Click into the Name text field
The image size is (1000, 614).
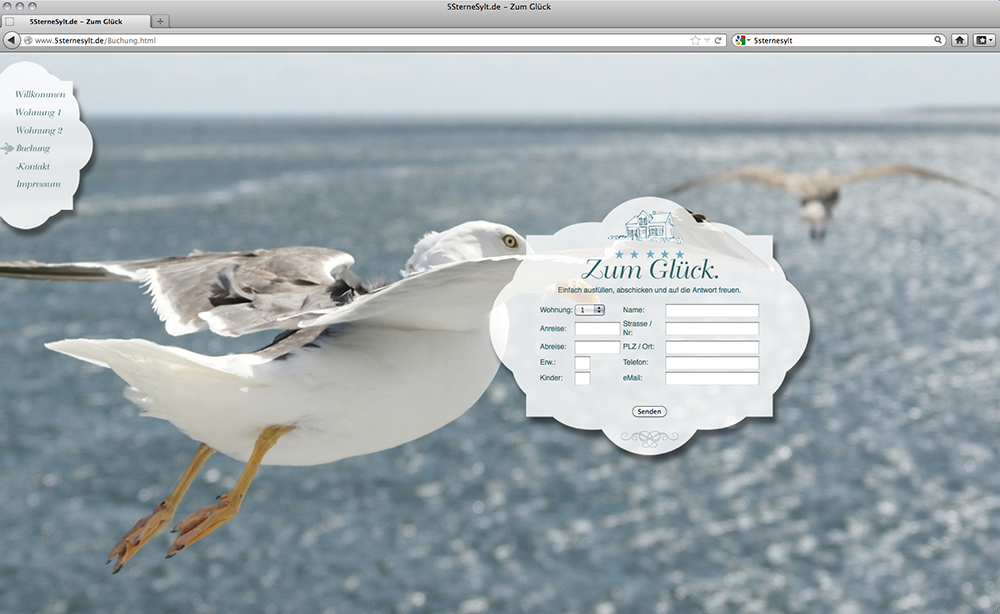click(x=712, y=310)
